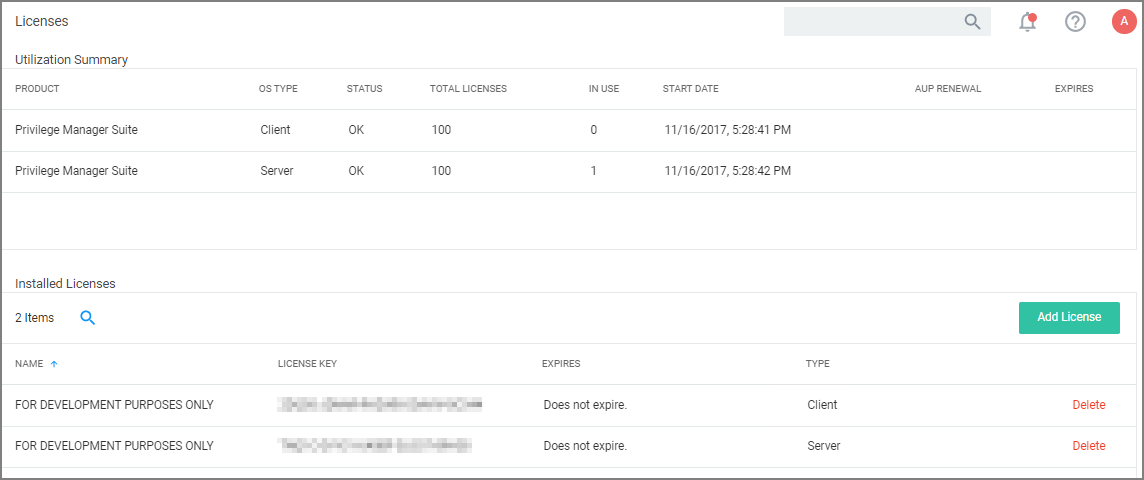This screenshot has width=1144, height=480.
Task: Click start date 11/16/2017, 5:28:42 PM
Action: tap(727, 171)
